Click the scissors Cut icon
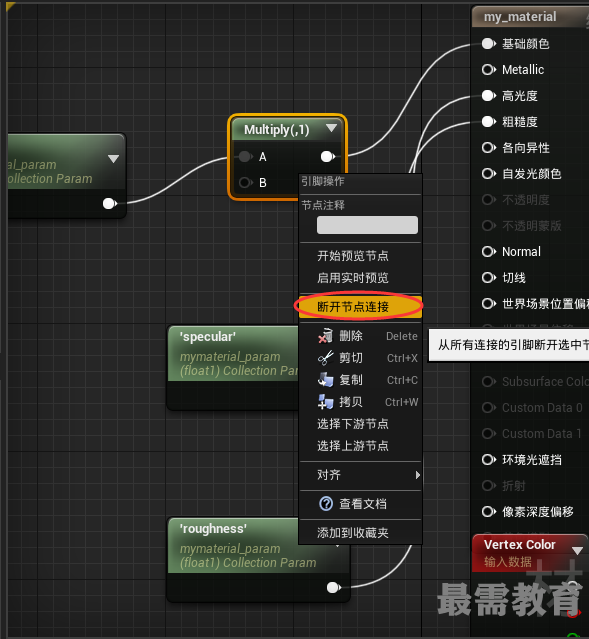 [x=325, y=358]
